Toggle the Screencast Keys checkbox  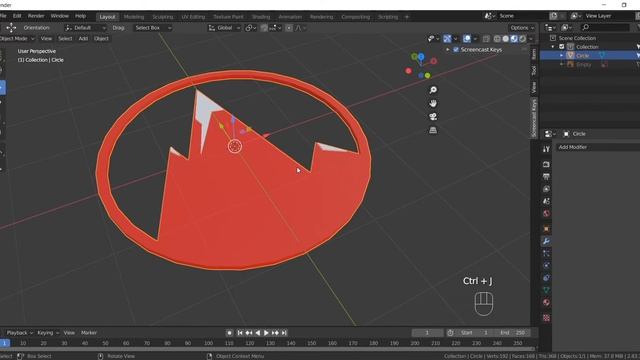(x=456, y=49)
